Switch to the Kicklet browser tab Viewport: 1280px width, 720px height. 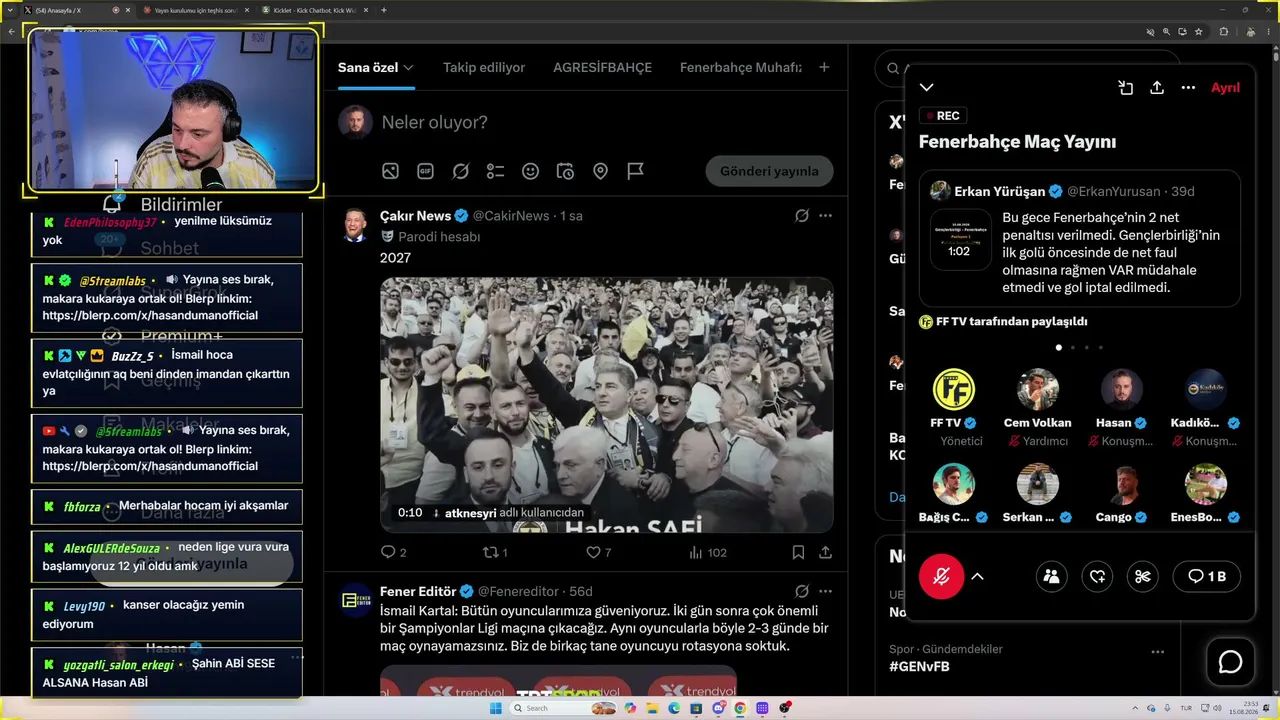point(316,10)
